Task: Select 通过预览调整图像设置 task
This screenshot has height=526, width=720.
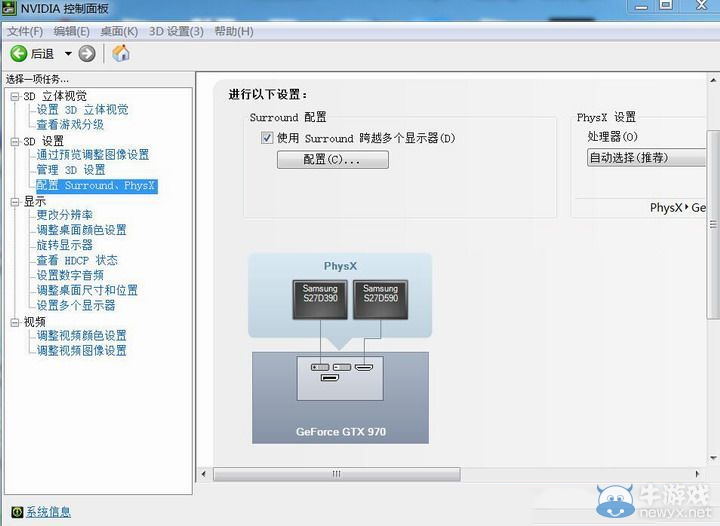Action: click(x=93, y=155)
